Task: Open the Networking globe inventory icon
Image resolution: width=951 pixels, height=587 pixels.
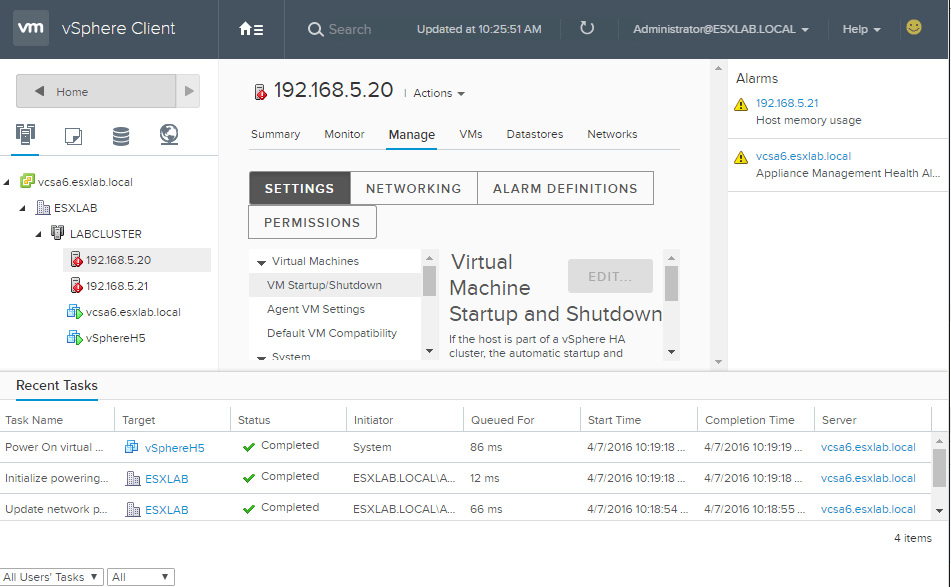Action: click(169, 135)
